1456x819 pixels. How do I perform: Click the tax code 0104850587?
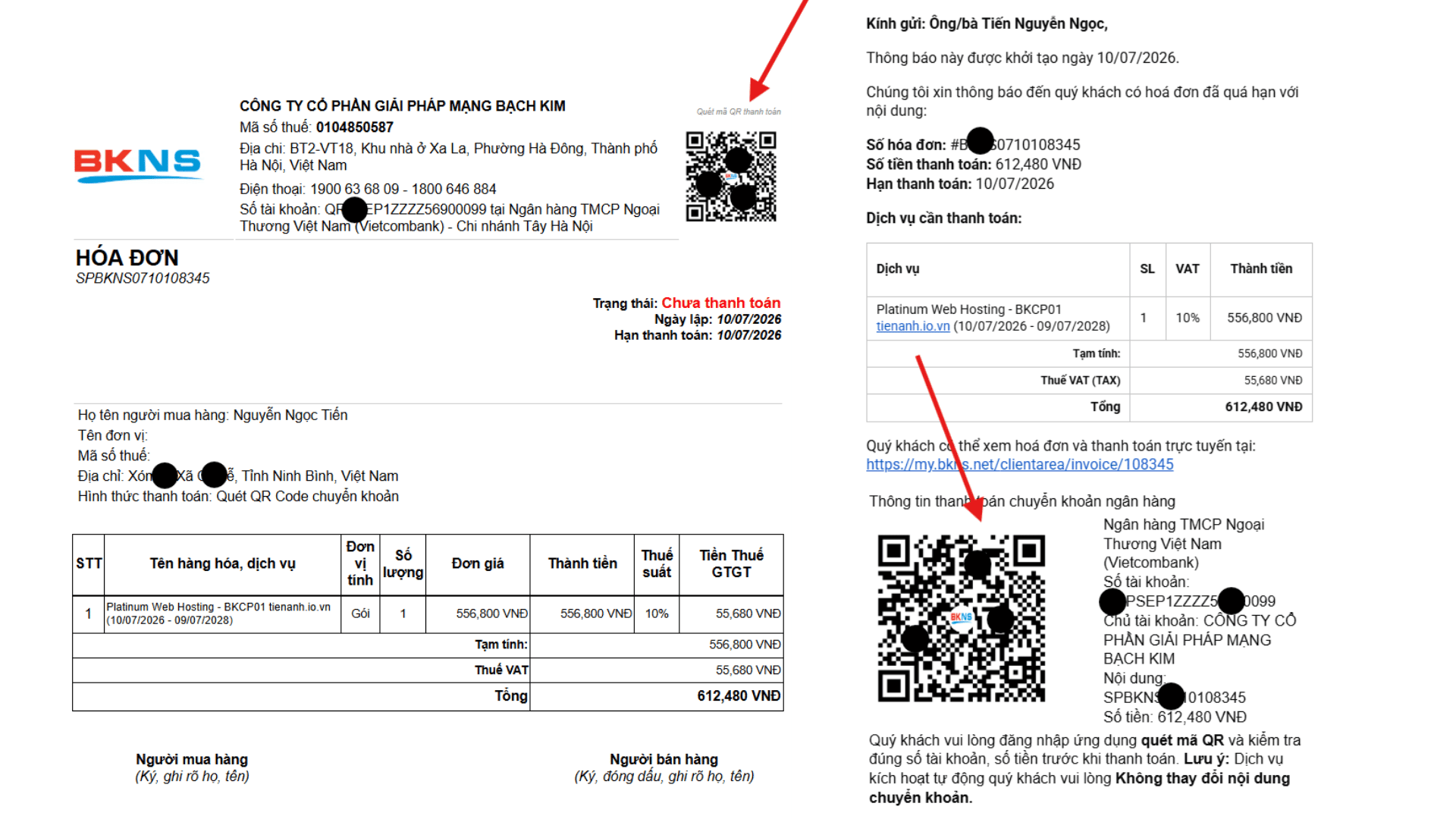[355, 127]
